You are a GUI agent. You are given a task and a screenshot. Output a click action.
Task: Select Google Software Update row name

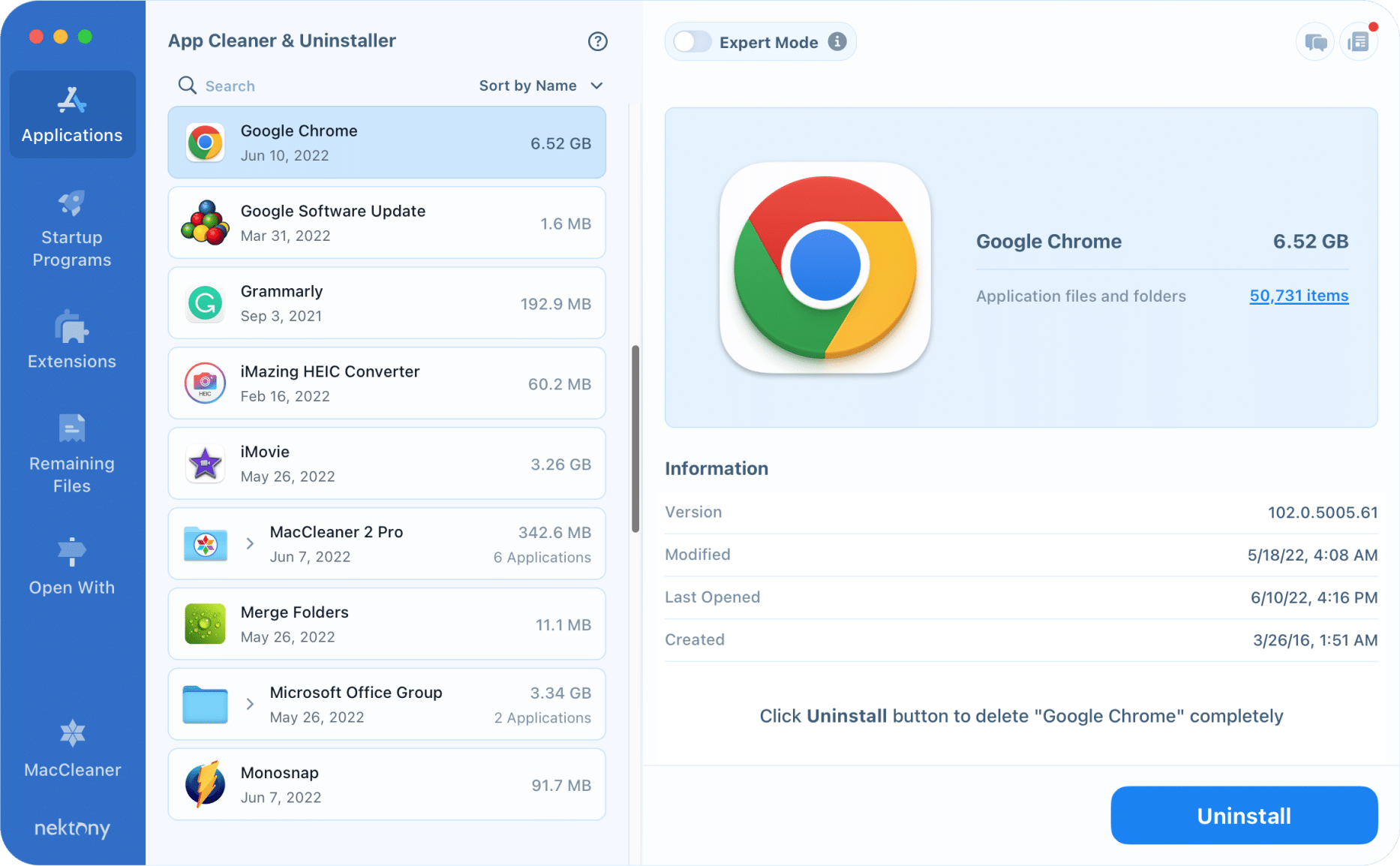click(333, 211)
